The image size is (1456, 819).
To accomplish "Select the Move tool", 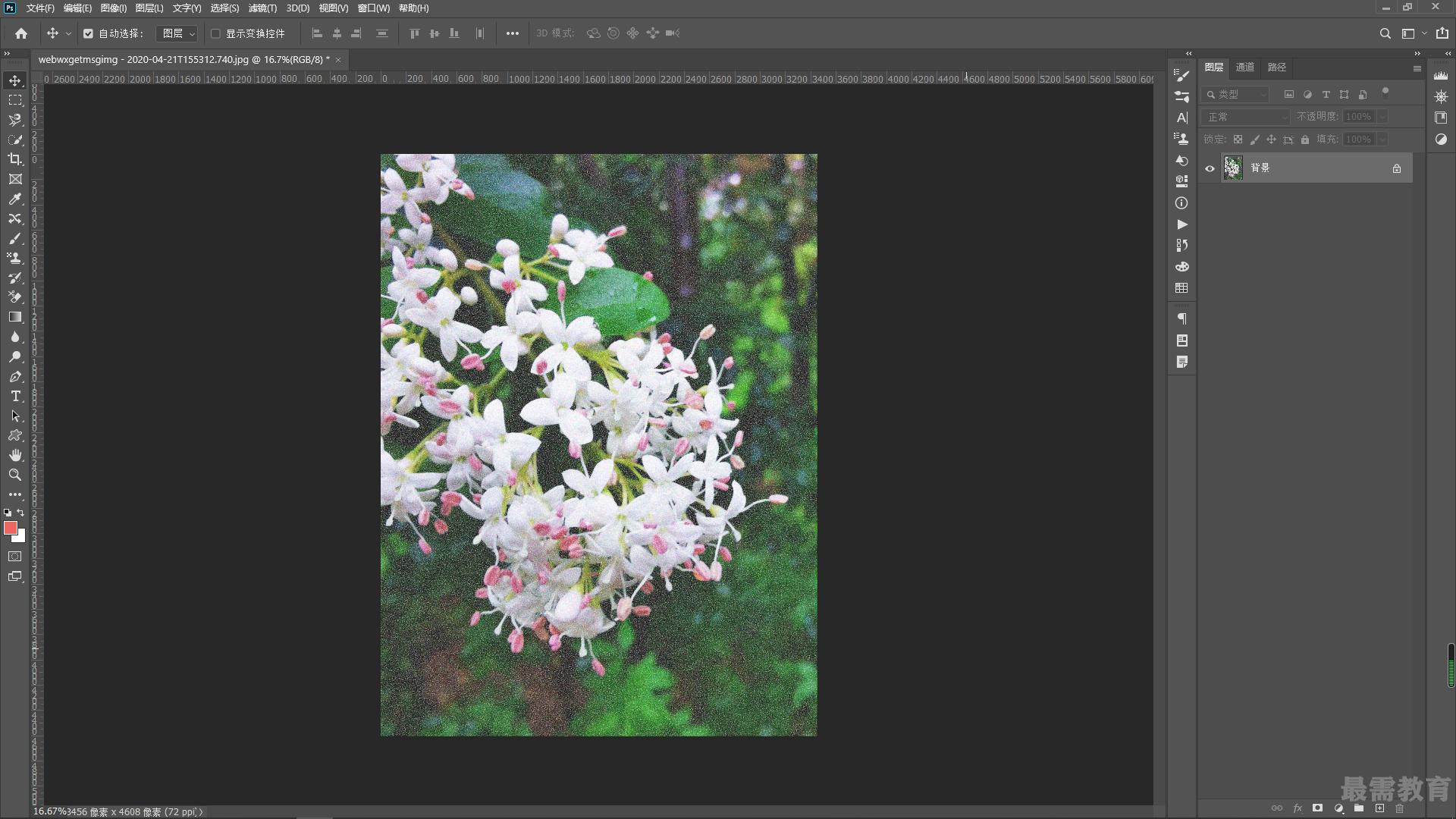I will [x=15, y=80].
